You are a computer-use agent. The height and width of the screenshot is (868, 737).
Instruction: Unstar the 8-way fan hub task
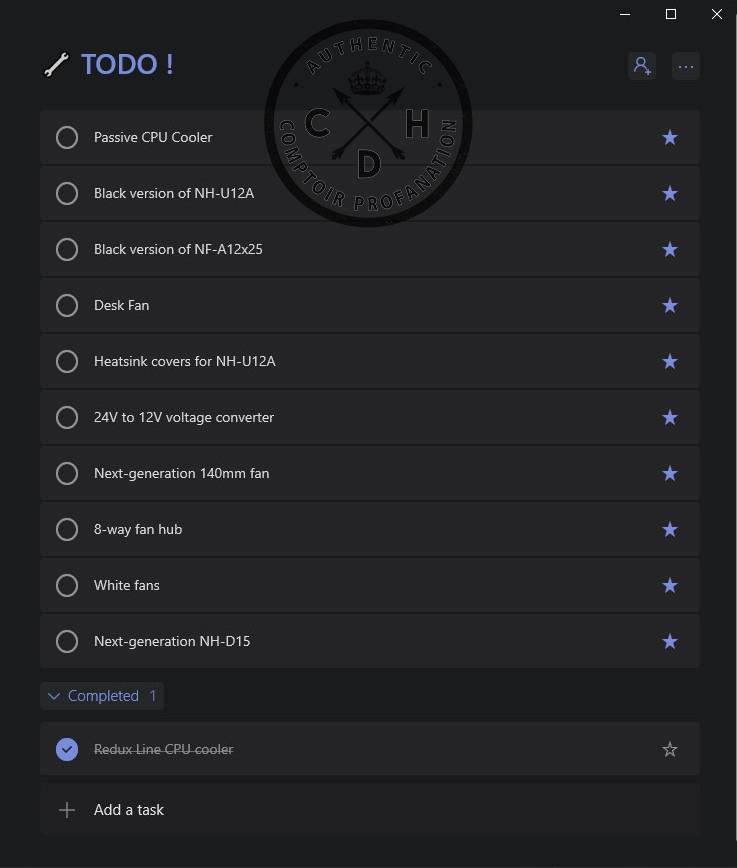670,529
